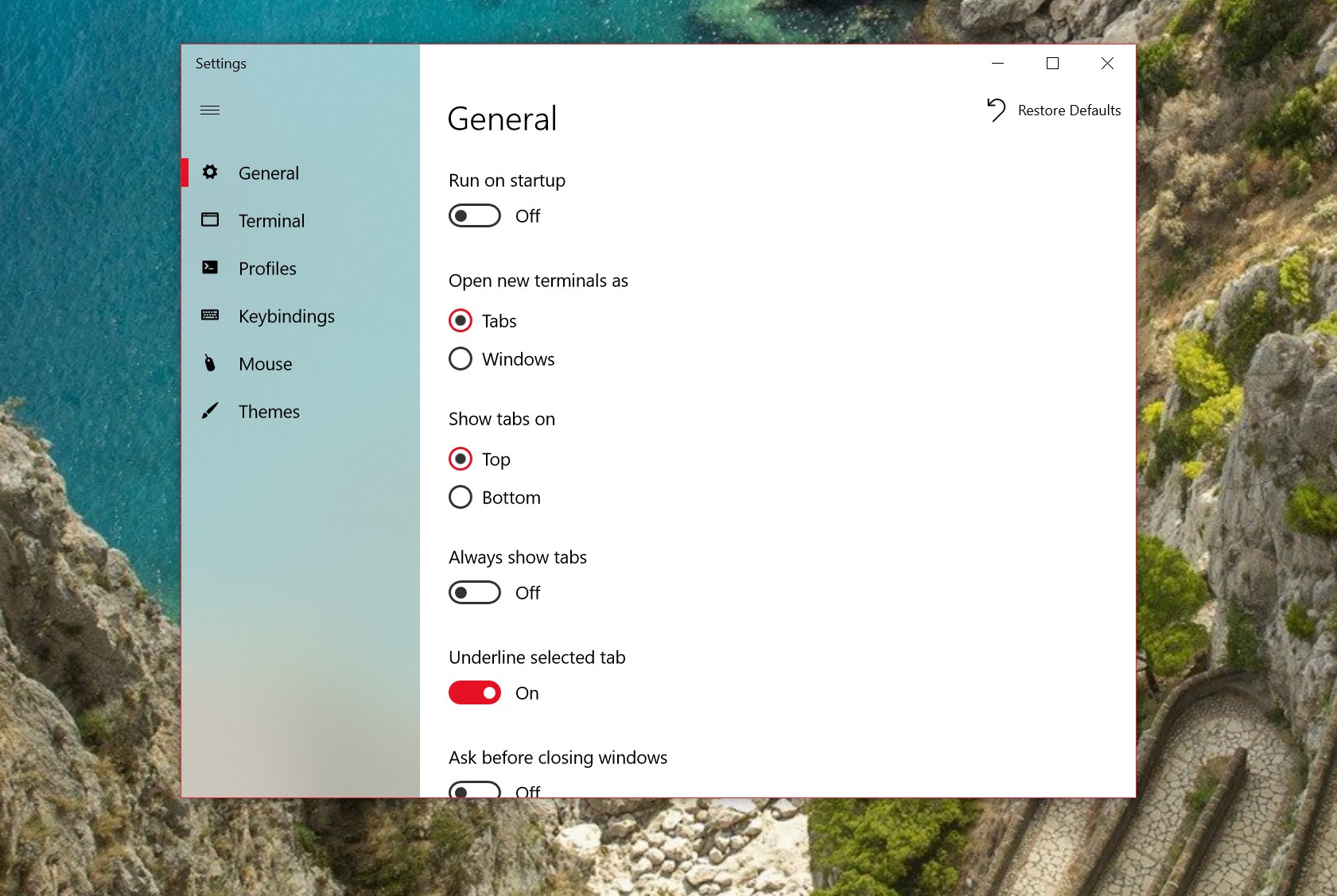Viewport: 1337px width, 896px height.
Task: Open Themes via the paintbrush icon
Action: (x=210, y=411)
